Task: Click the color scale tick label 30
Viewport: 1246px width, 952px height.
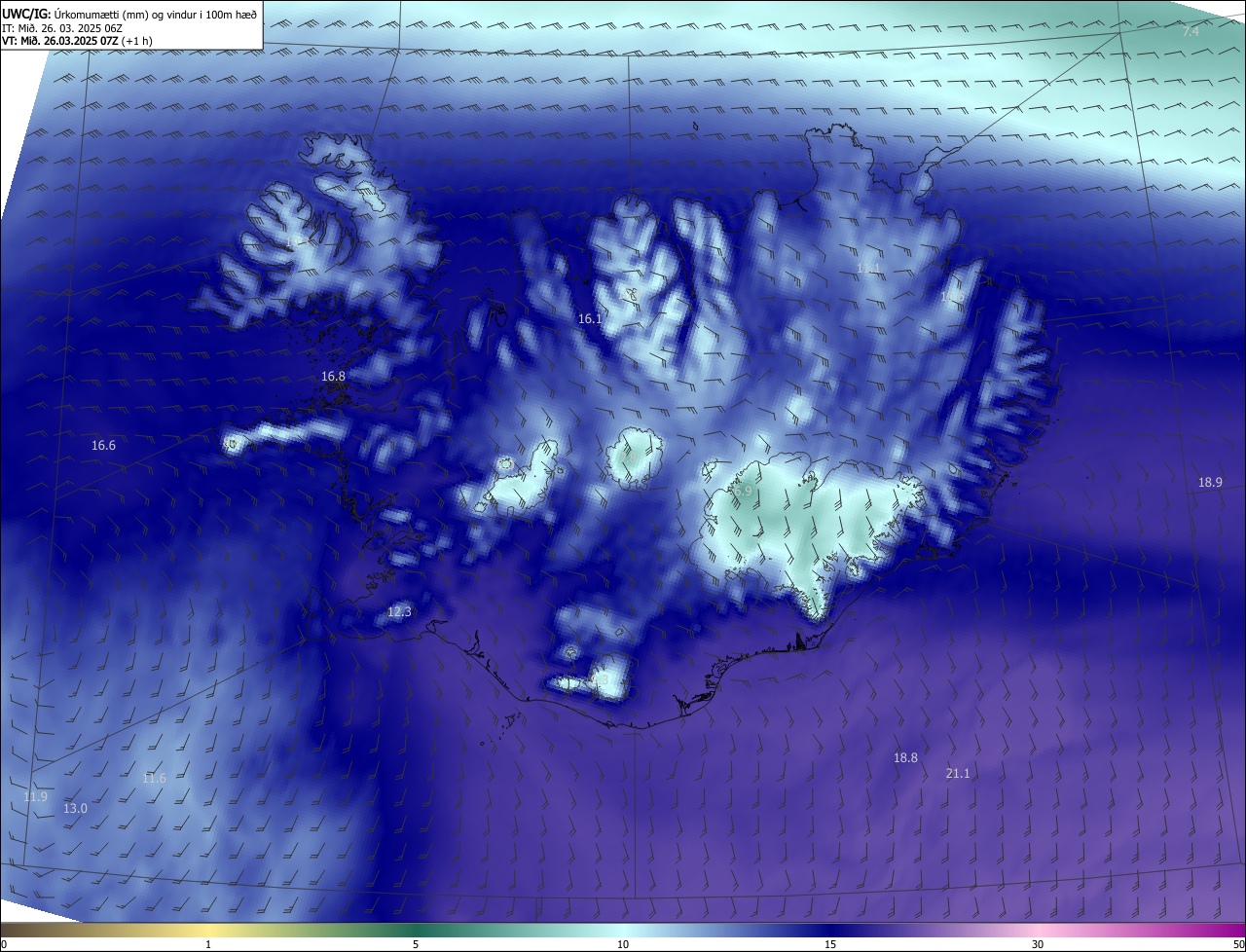Action: [1038, 944]
